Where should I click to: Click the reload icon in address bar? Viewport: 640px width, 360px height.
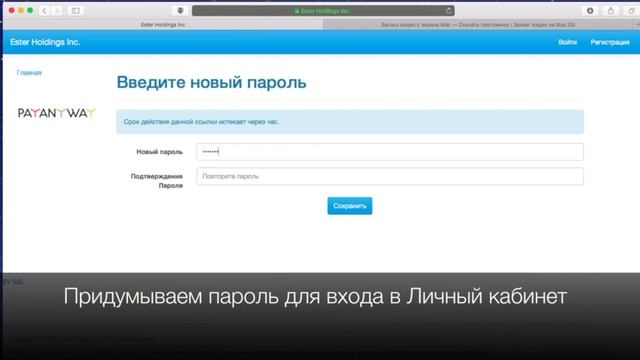(448, 11)
